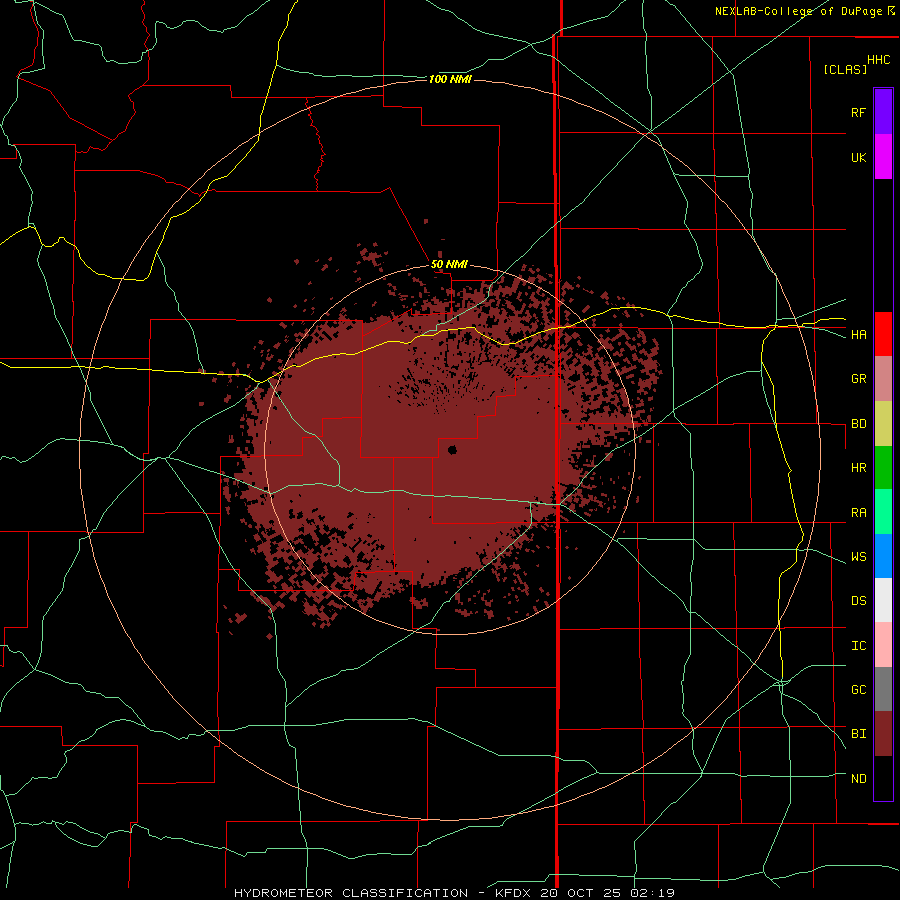Viewport: 900px width, 900px height.
Task: Click the "02:19" timestamp
Action: point(651,893)
